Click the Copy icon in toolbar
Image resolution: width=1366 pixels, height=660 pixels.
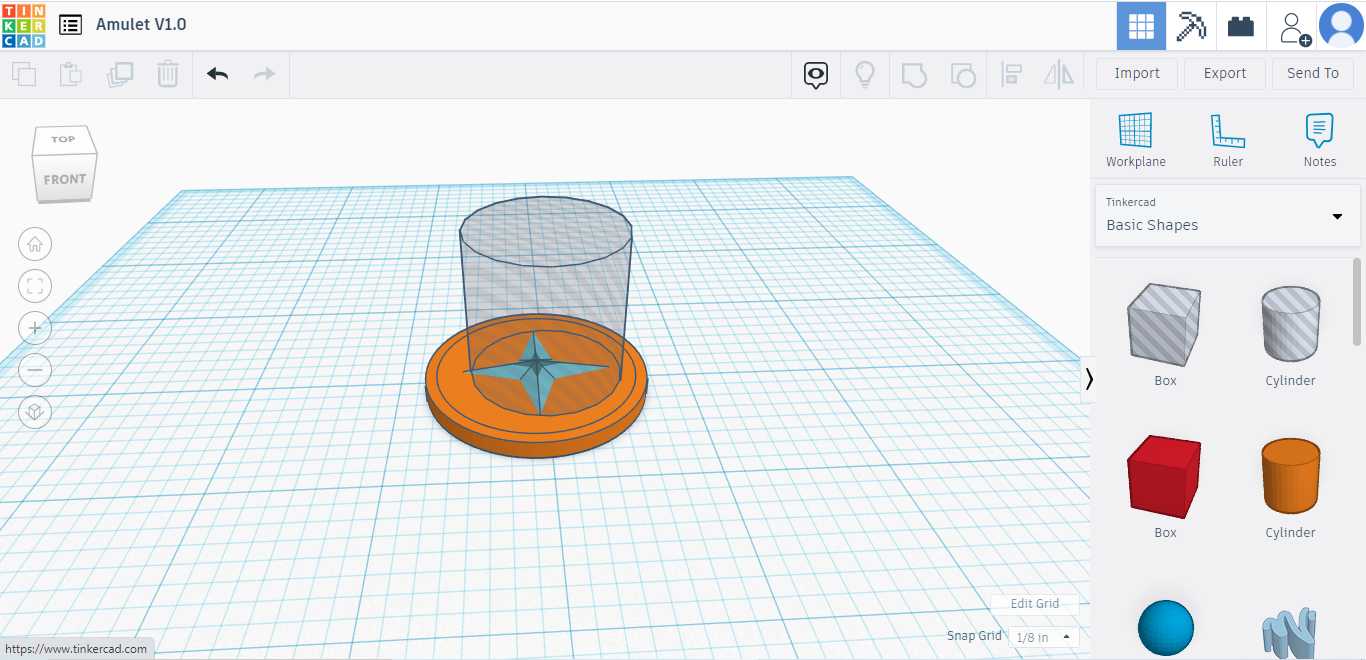coord(24,74)
